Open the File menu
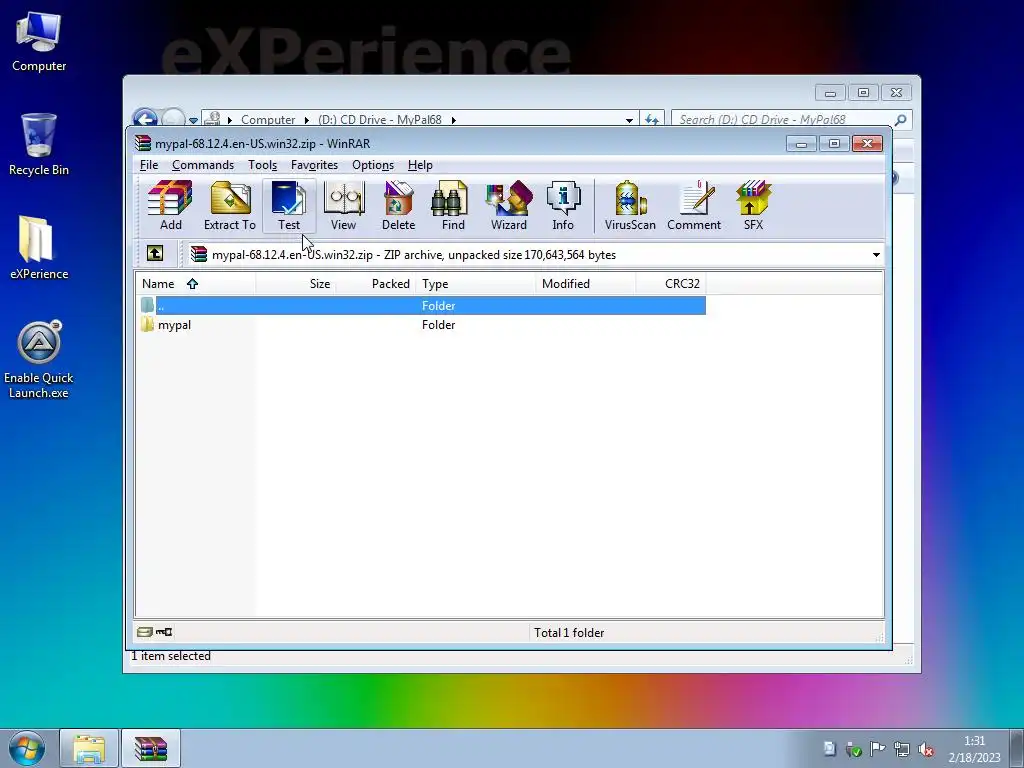The image size is (1024, 768). click(149, 165)
